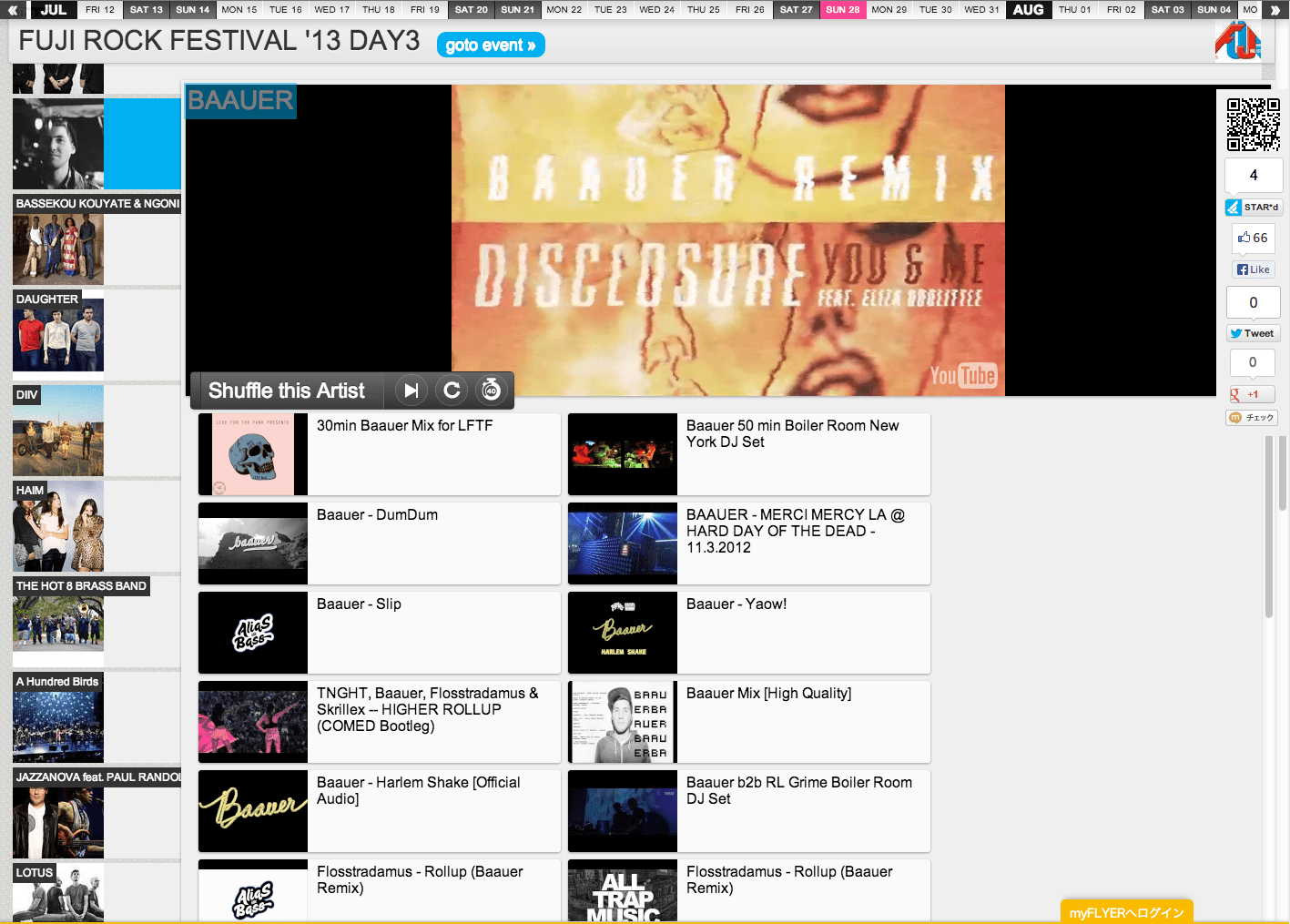Select the FRI 12 date tab

(100, 10)
